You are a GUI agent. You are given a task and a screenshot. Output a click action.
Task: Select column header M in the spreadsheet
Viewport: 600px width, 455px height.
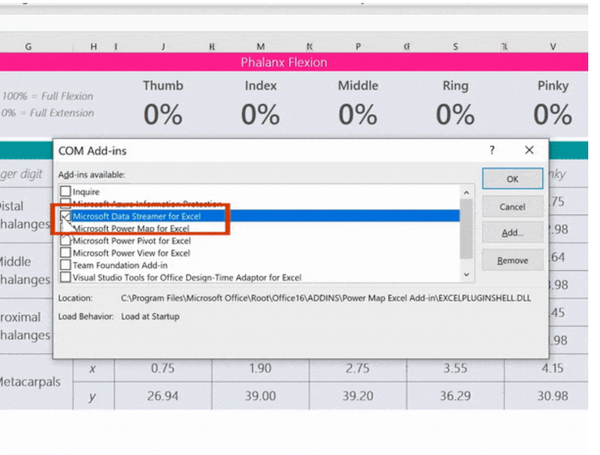click(x=260, y=46)
